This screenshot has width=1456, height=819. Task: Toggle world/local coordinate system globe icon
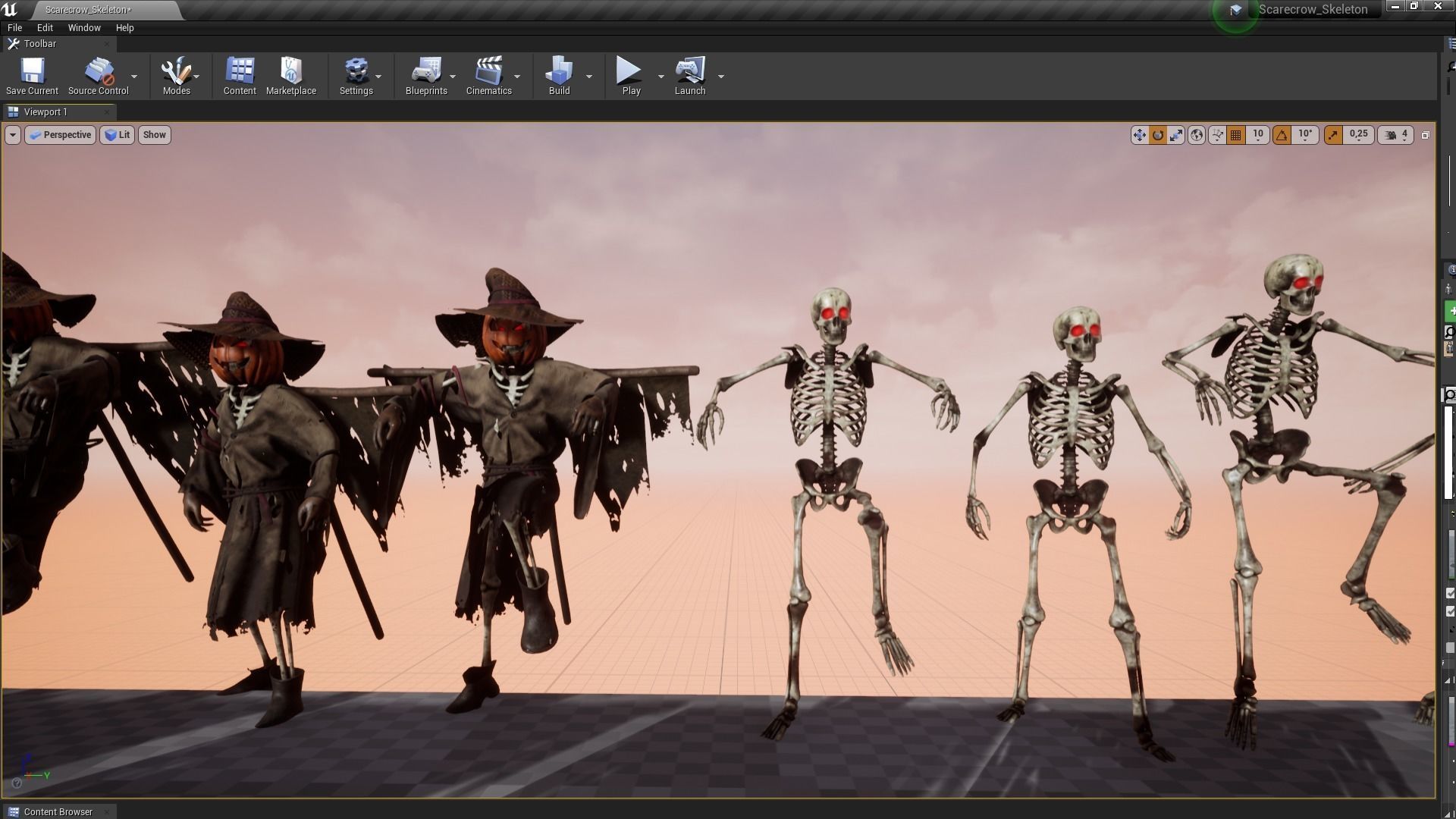coord(1197,135)
